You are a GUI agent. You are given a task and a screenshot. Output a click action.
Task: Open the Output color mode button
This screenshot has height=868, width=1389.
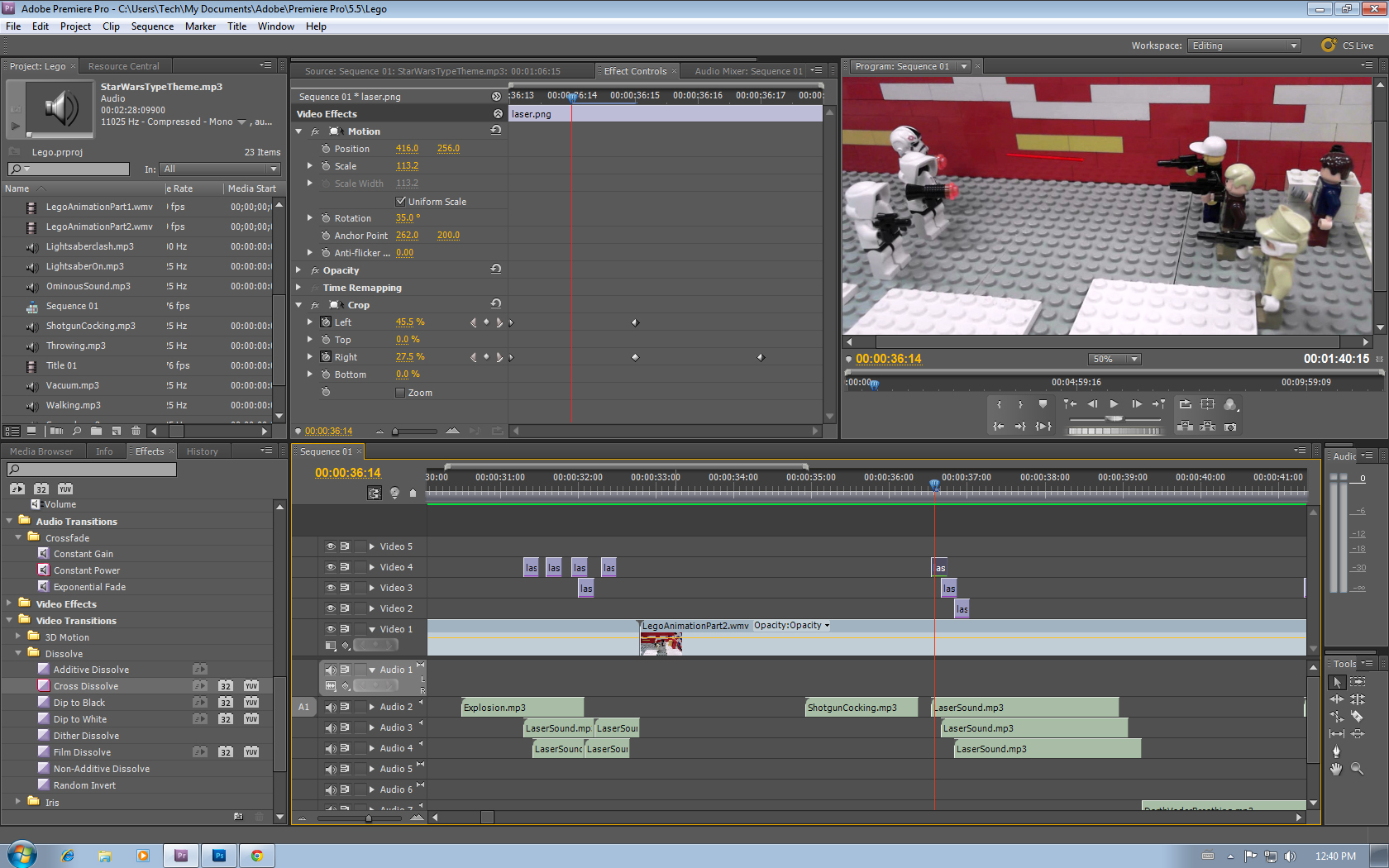click(1231, 404)
